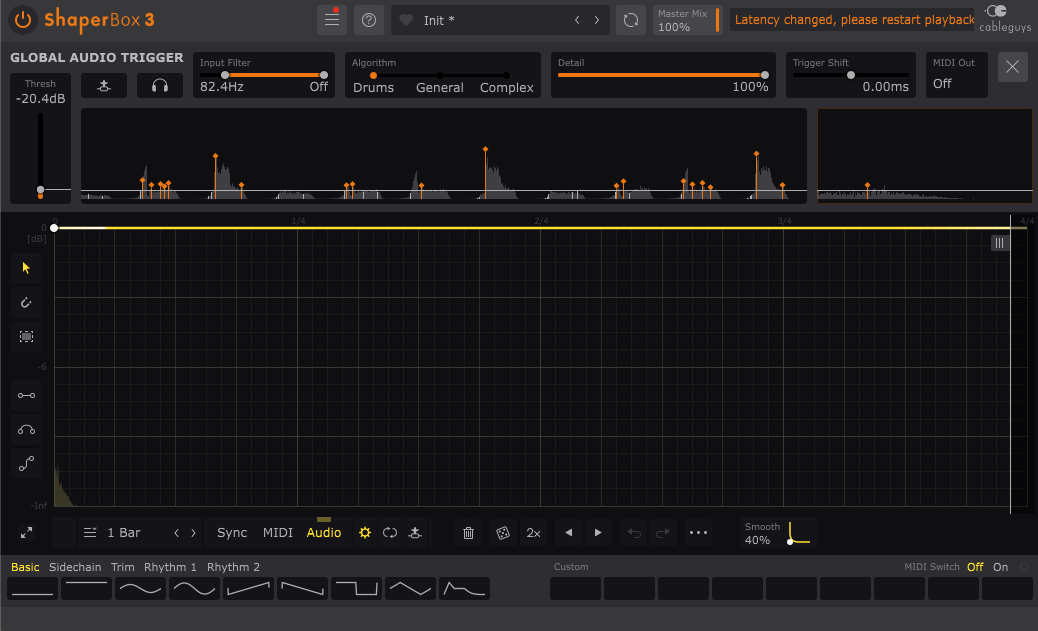The image size is (1038, 631).
Task: Open the 1 Bar length dropdown
Action: click(123, 533)
